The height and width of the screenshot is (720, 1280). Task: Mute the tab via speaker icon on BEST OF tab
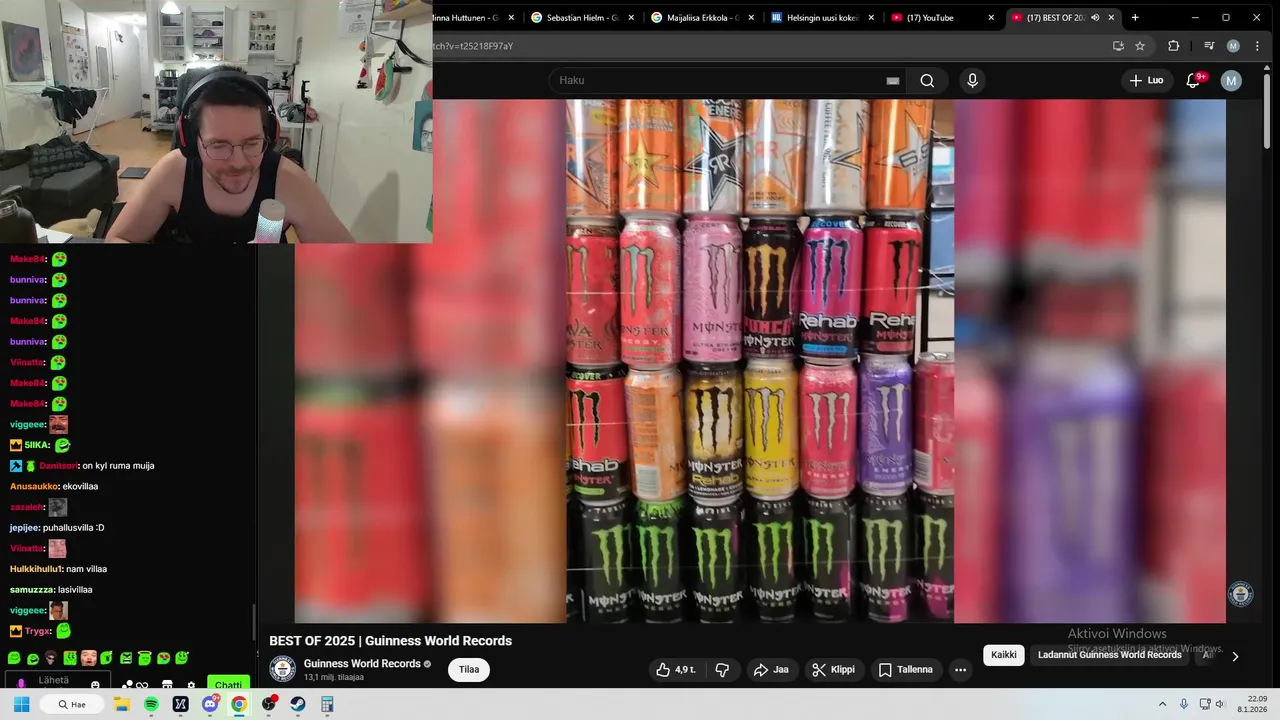tap(1095, 18)
